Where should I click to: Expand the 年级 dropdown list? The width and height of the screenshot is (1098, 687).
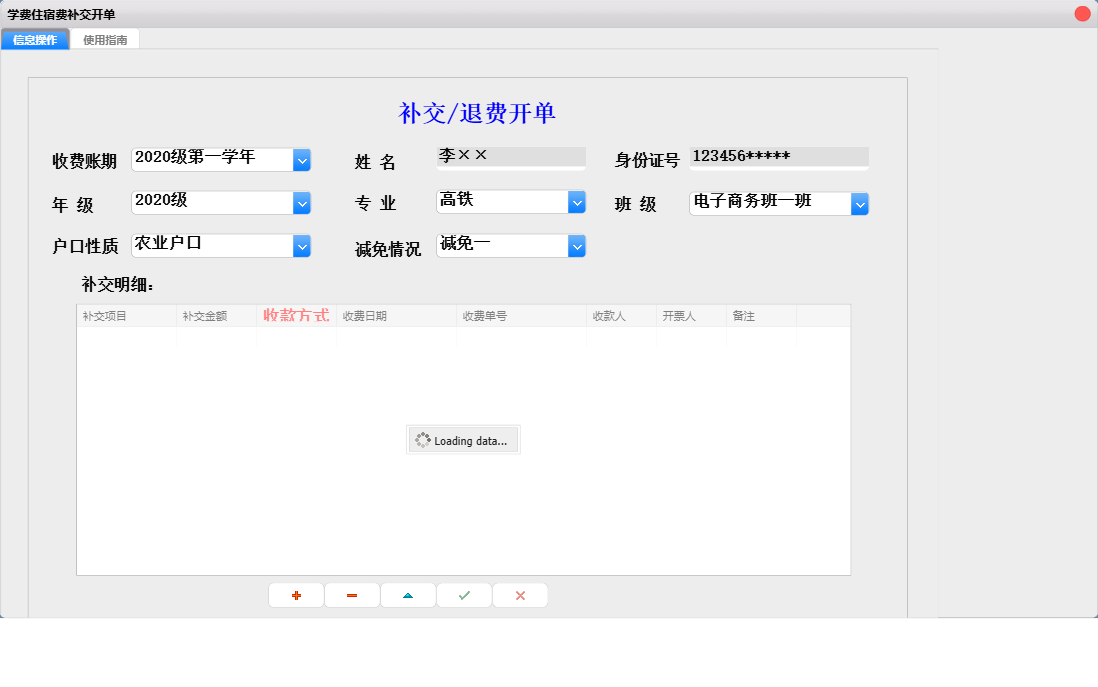[x=302, y=203]
